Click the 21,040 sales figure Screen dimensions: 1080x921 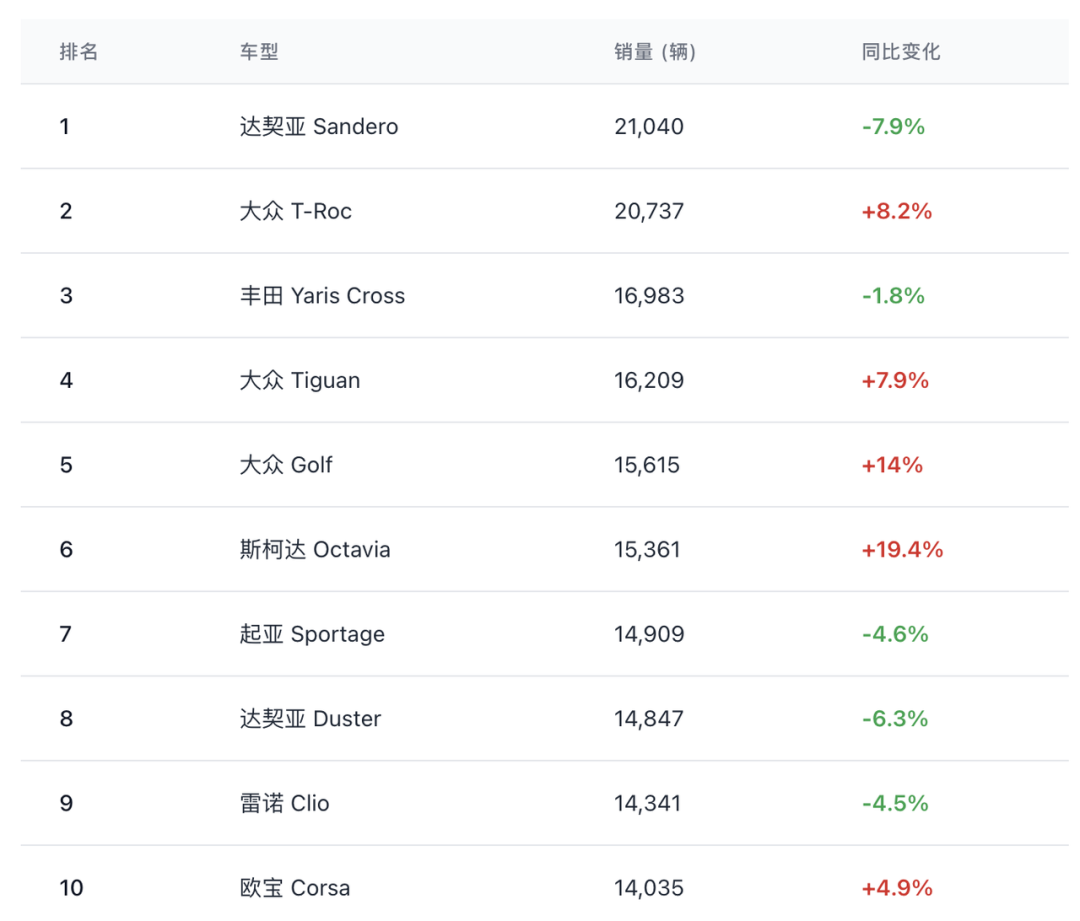click(649, 127)
